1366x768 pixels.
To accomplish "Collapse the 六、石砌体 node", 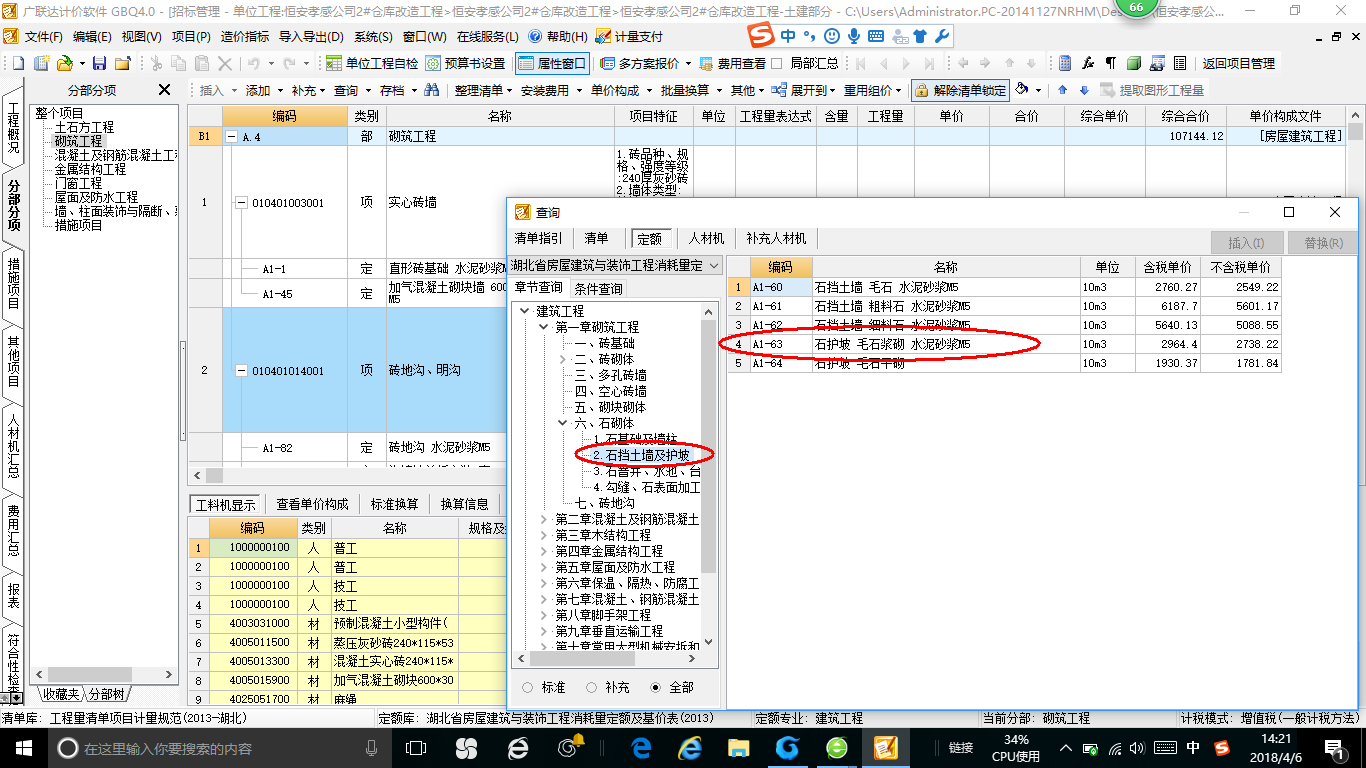I will [x=564, y=424].
